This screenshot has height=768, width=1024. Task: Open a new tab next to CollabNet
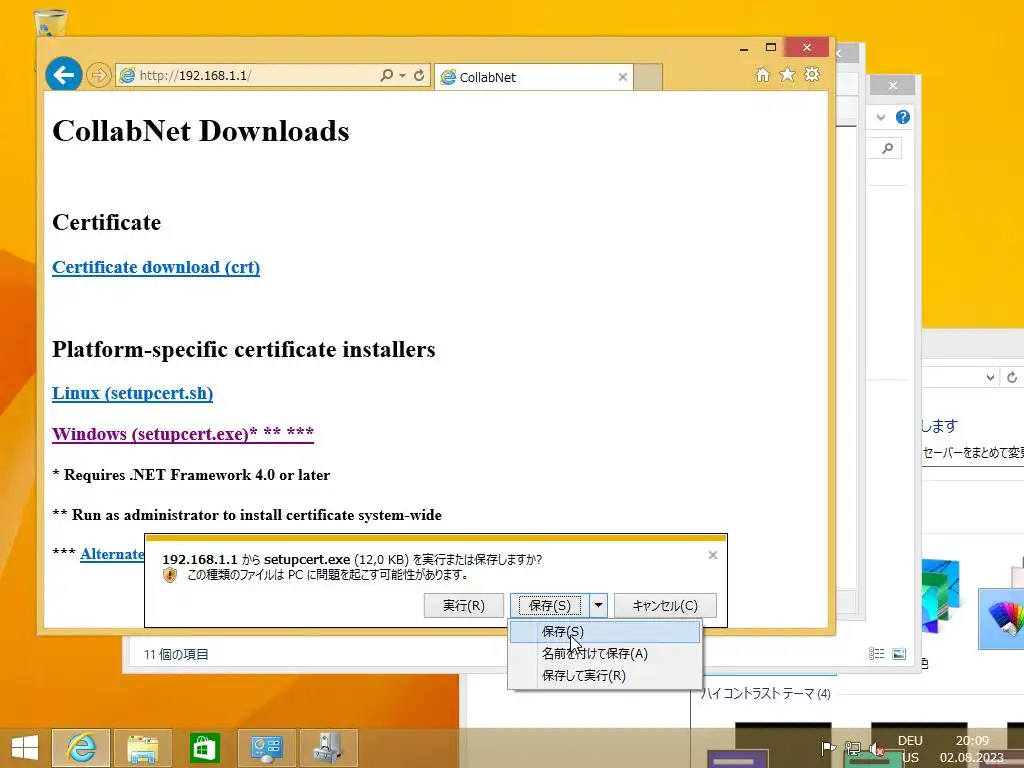point(648,77)
